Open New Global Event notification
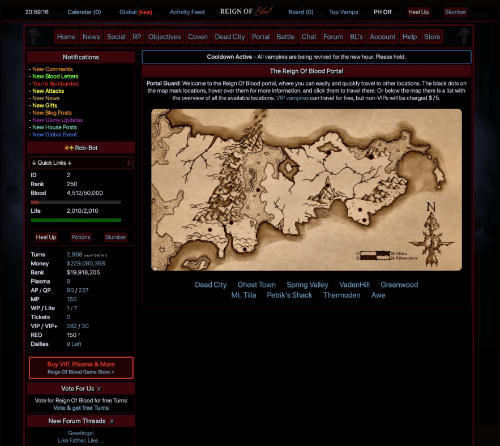The image size is (500, 446). pos(55,135)
